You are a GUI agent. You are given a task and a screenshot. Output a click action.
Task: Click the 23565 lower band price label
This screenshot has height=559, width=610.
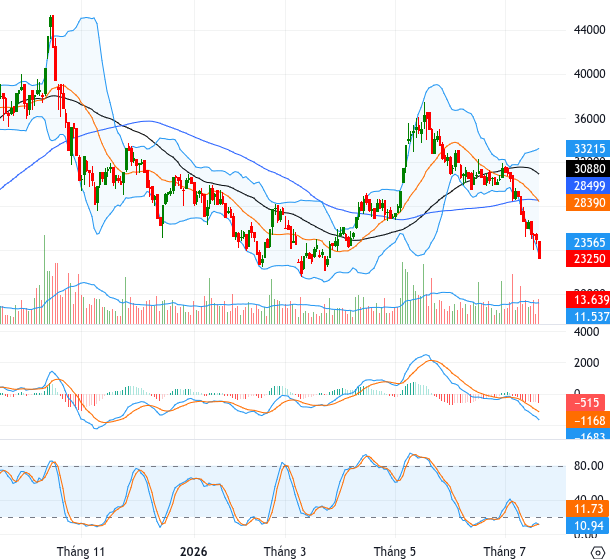click(588, 242)
